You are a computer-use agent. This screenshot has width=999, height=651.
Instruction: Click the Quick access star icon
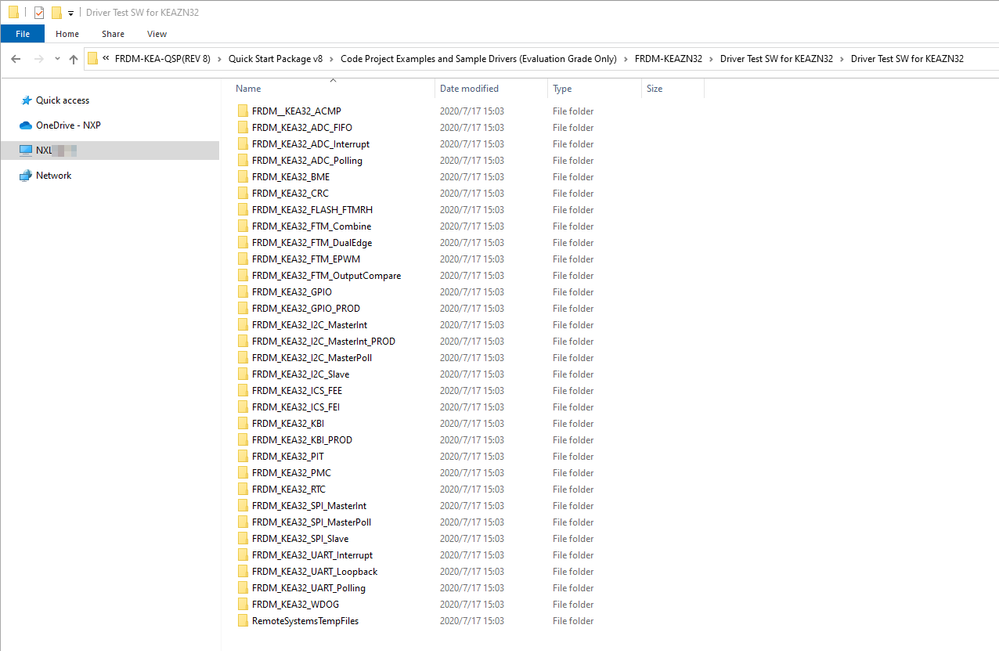(26, 100)
